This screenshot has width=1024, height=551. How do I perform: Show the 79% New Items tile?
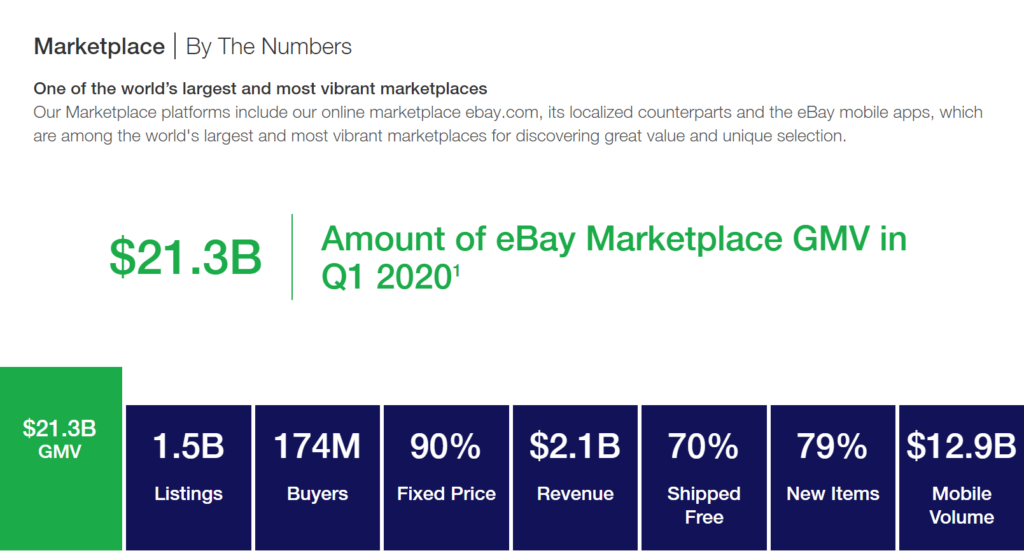point(833,477)
